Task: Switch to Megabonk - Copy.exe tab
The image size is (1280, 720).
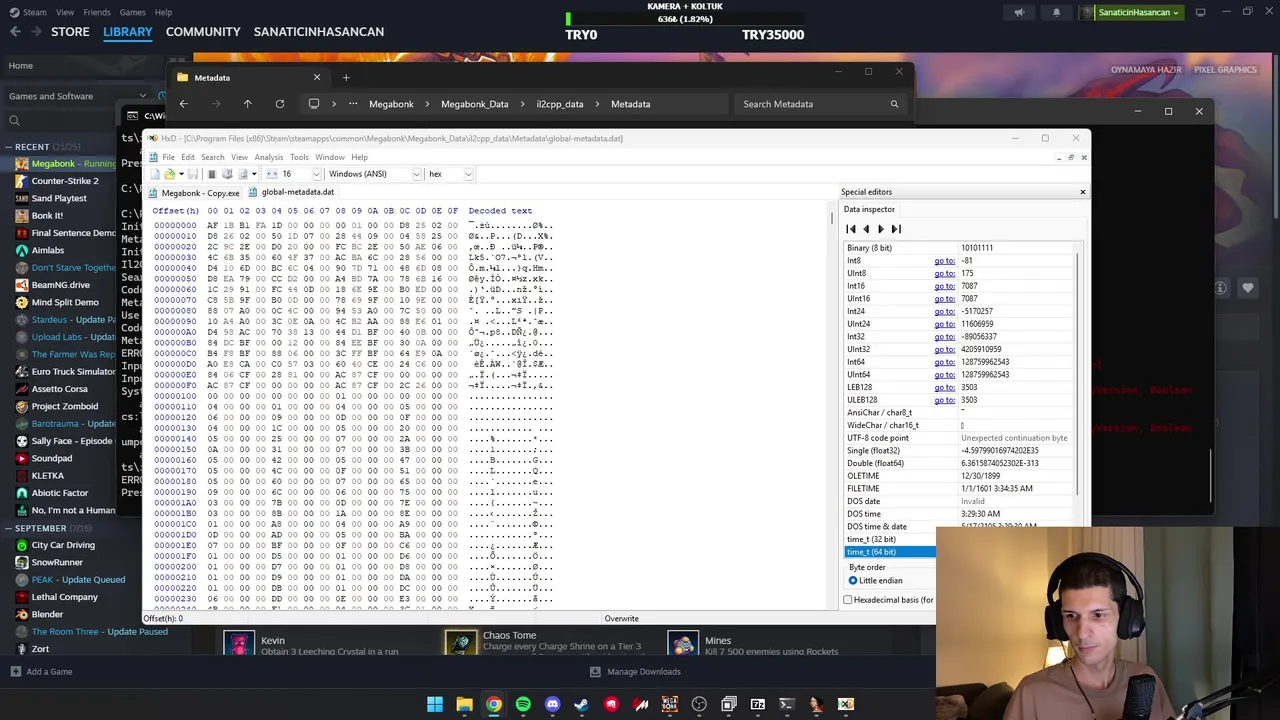Action: [194, 192]
